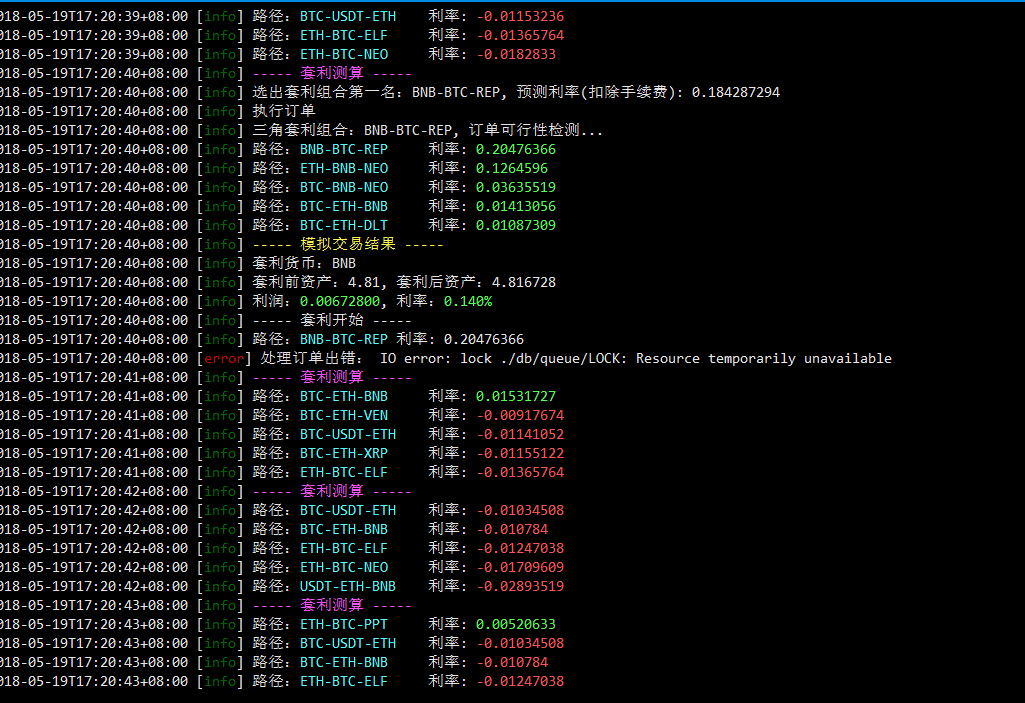Screen dimensions: 1025x703
Task: Click the BTC-ETH-VEN path name
Action: click(x=344, y=415)
